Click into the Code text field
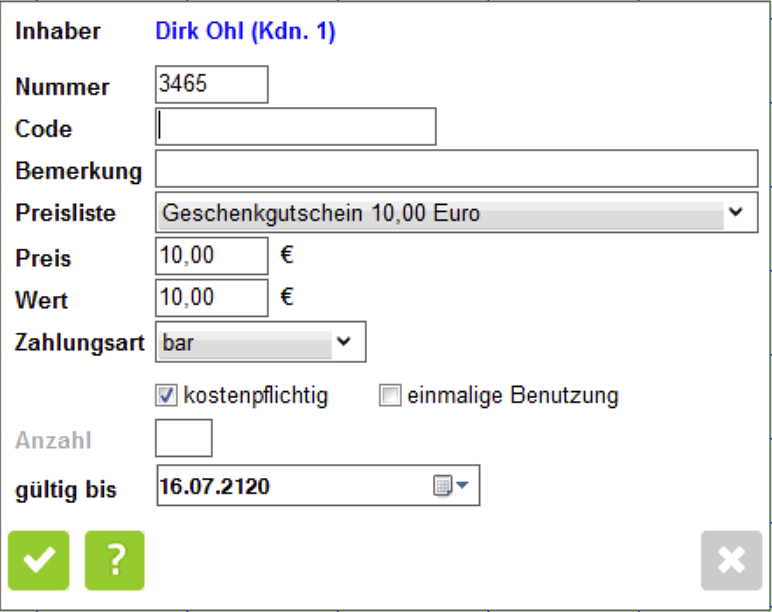772x612 pixels. coord(296,127)
